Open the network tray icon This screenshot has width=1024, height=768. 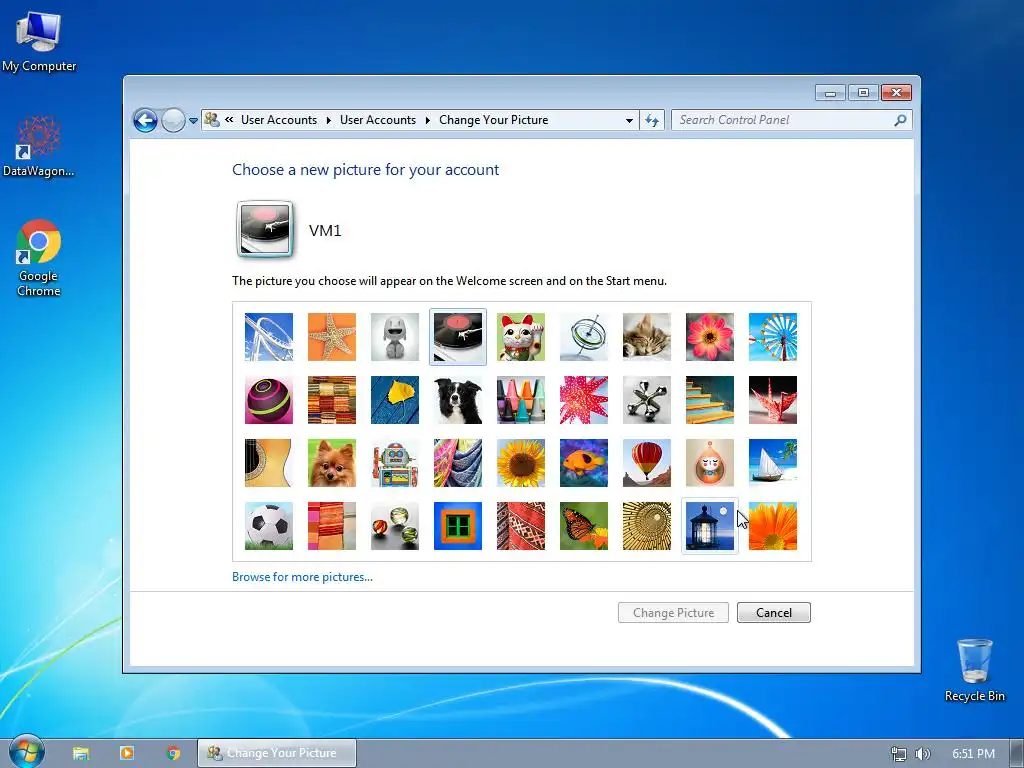(x=899, y=754)
